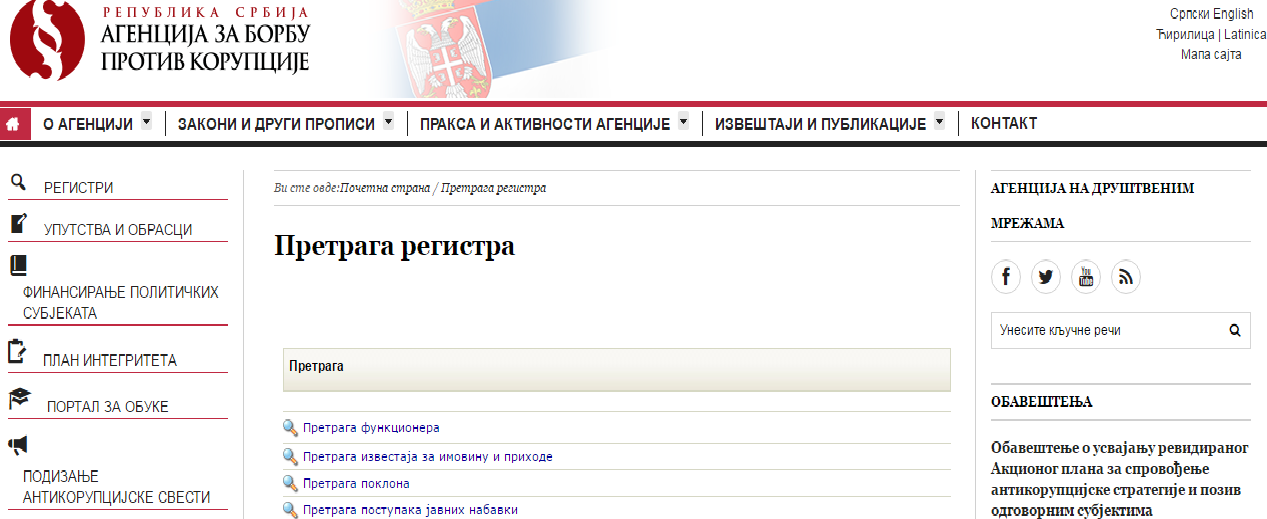
Task: Switch language to English
Action: 1233,14
